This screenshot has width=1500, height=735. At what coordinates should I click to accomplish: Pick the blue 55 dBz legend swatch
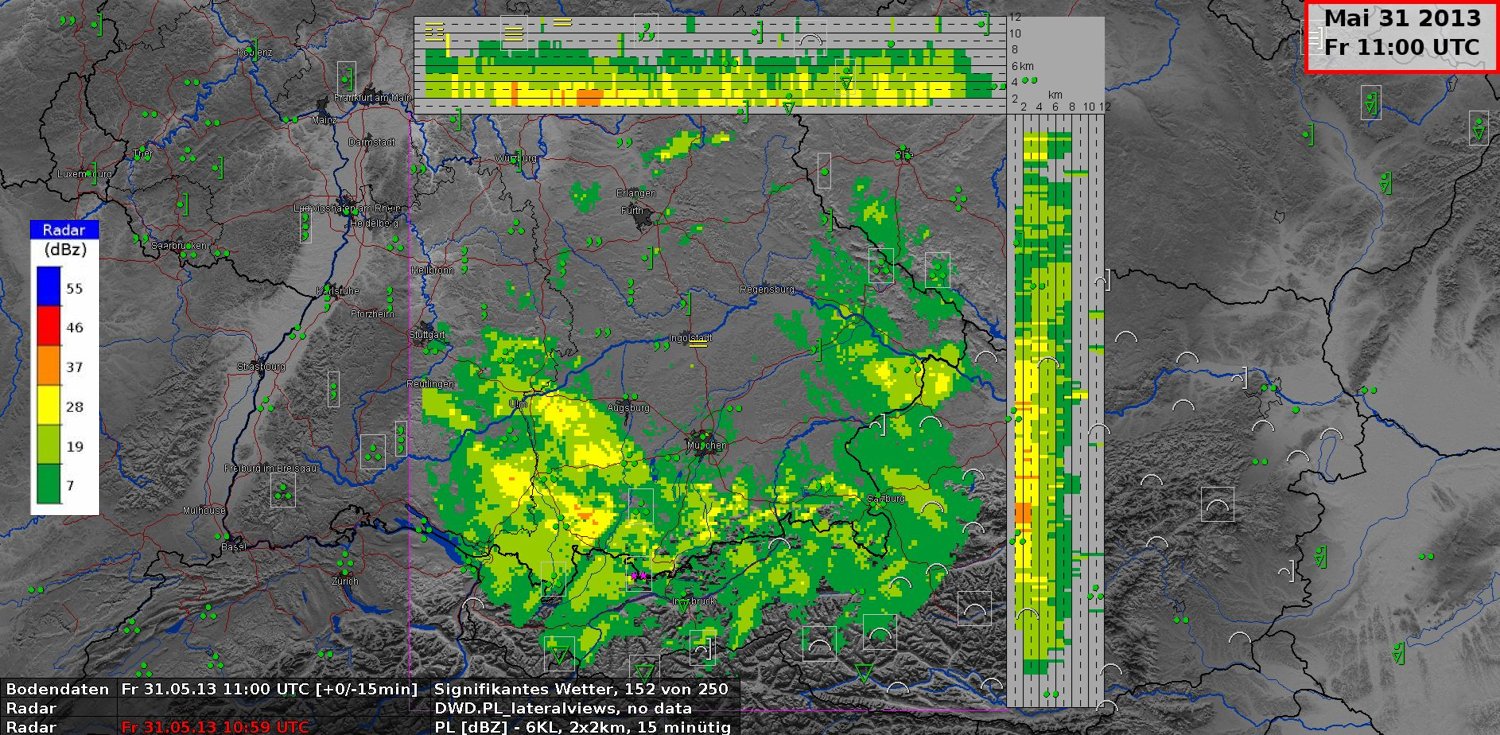(x=49, y=287)
